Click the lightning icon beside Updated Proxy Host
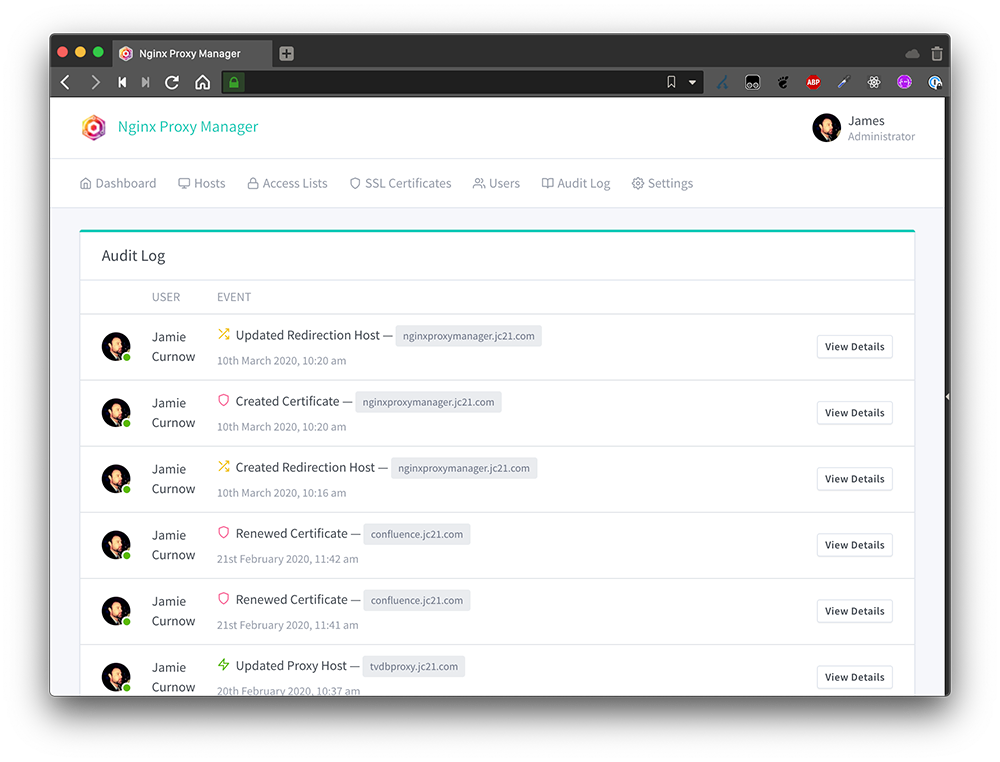 coord(222,665)
